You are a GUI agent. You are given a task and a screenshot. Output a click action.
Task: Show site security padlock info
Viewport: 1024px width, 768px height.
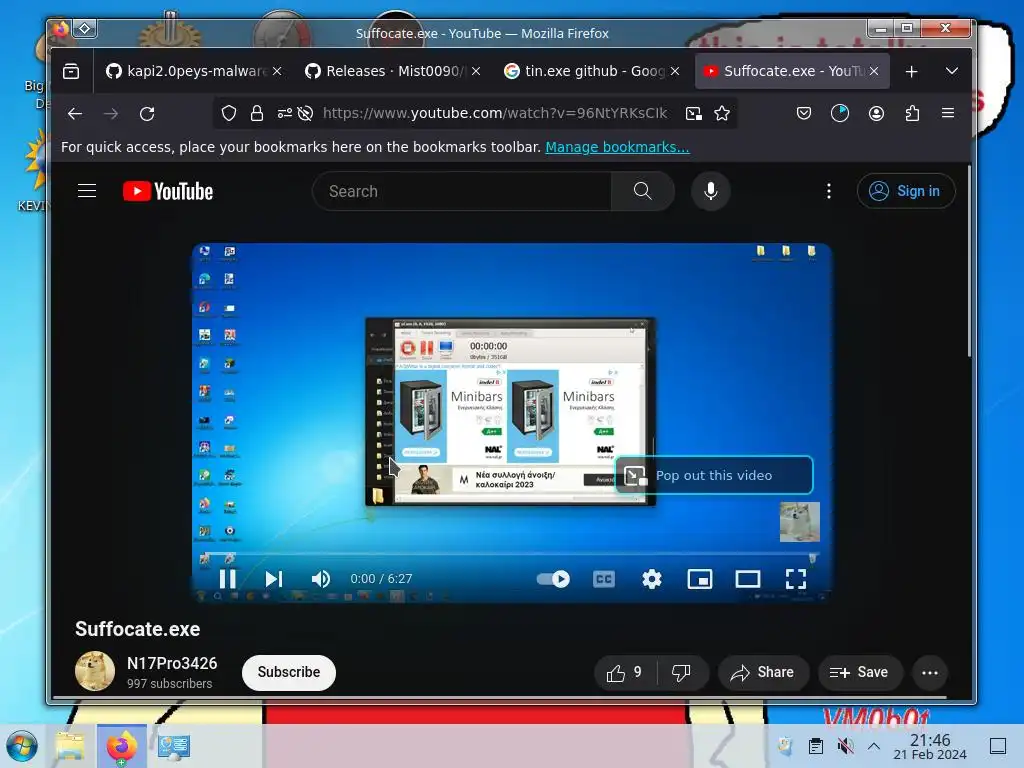(257, 114)
